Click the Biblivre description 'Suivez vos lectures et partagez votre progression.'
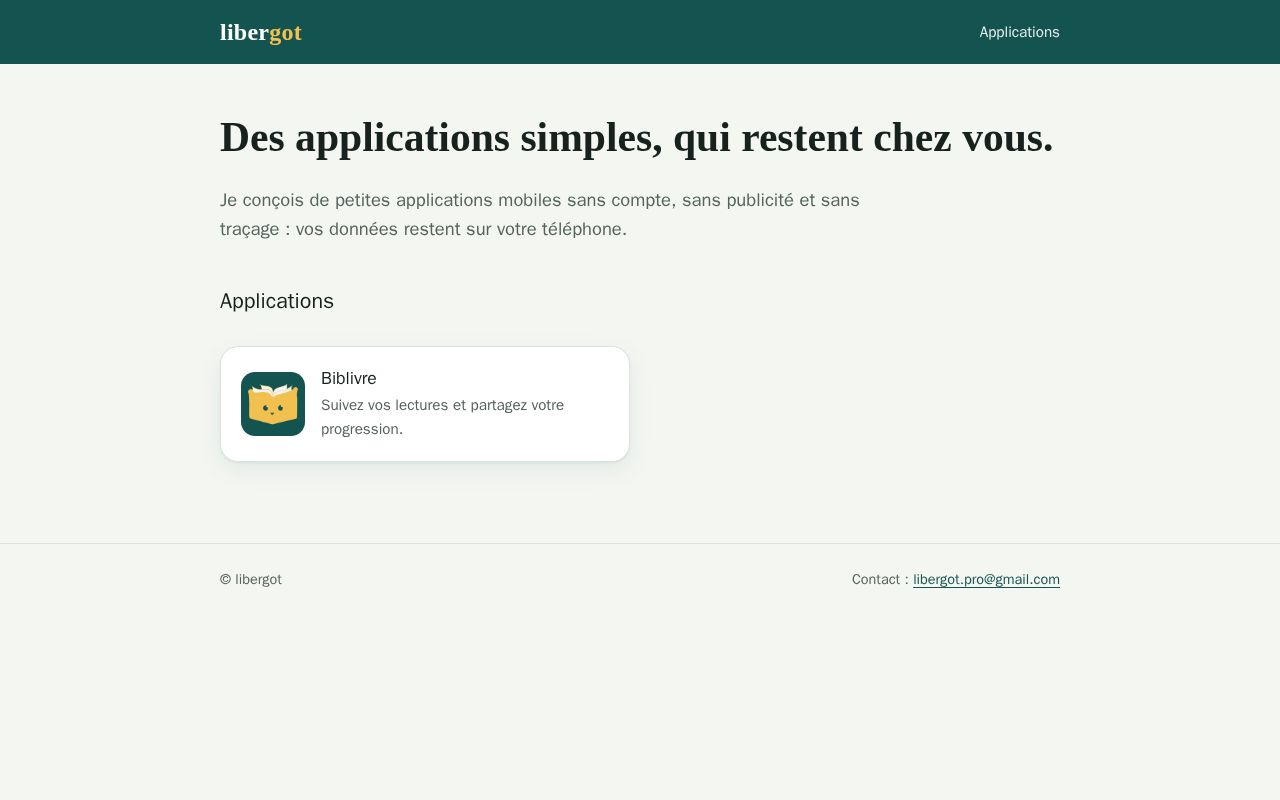This screenshot has height=800, width=1280. point(442,417)
